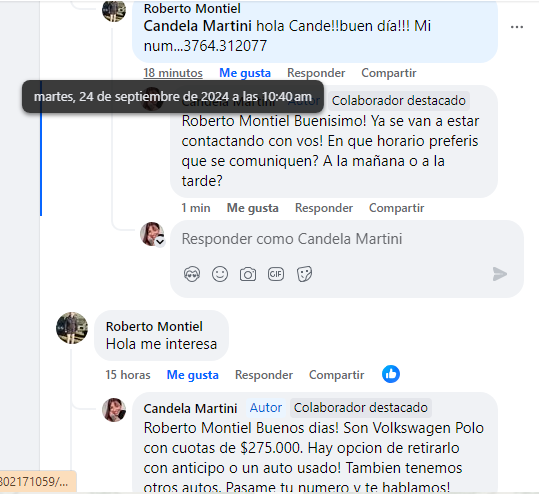Viewport: 539px width, 494px height.
Task: Insert a GIF into the reply
Action: pos(276,274)
